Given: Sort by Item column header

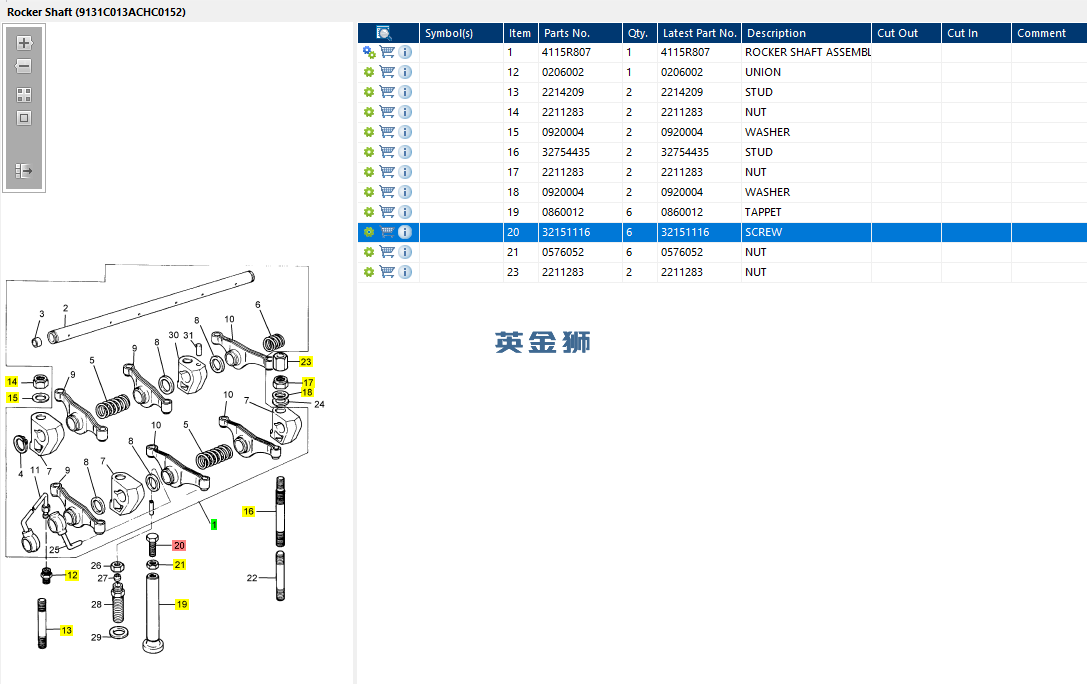Looking at the screenshot, I should point(521,33).
